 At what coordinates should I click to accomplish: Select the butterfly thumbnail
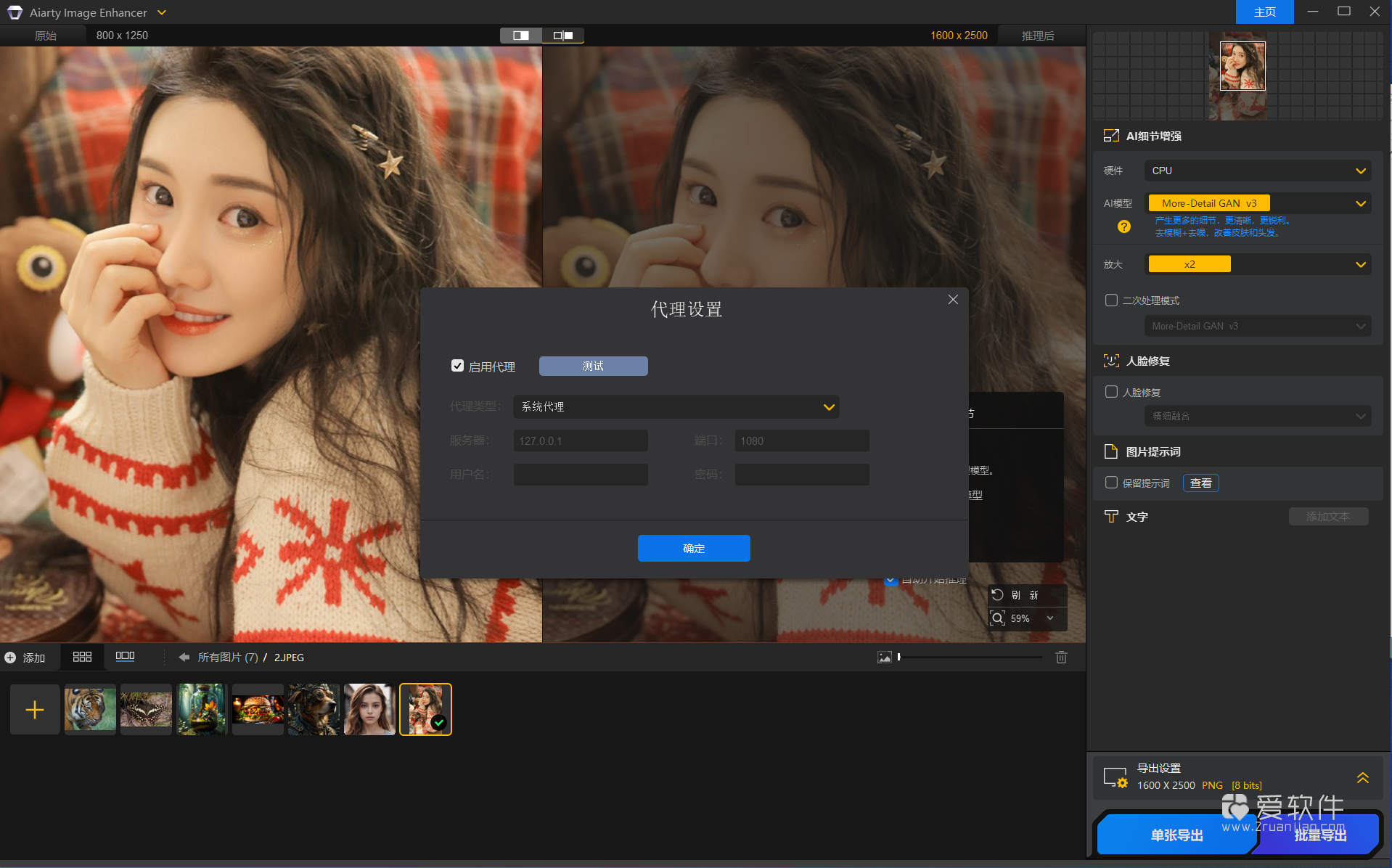pyautogui.click(x=146, y=710)
